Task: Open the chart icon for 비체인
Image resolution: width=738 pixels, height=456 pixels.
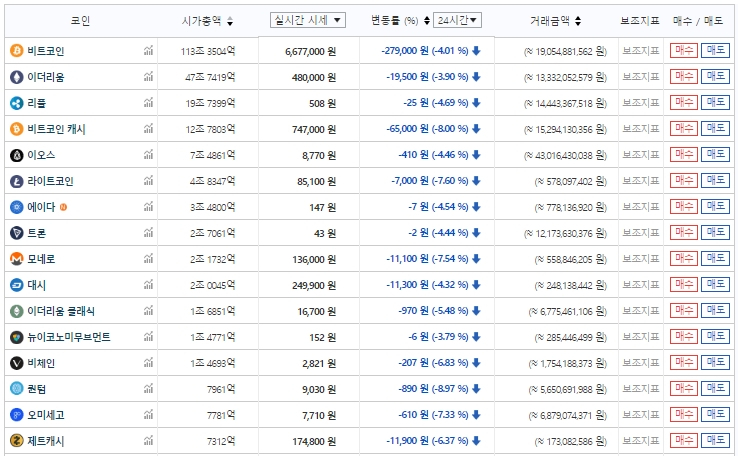Action: click(x=148, y=362)
